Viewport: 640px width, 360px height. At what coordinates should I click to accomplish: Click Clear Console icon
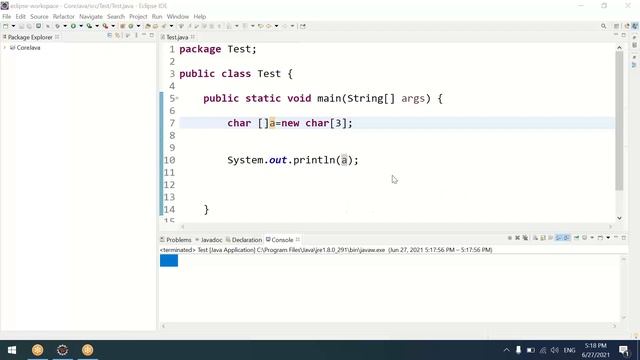point(535,238)
